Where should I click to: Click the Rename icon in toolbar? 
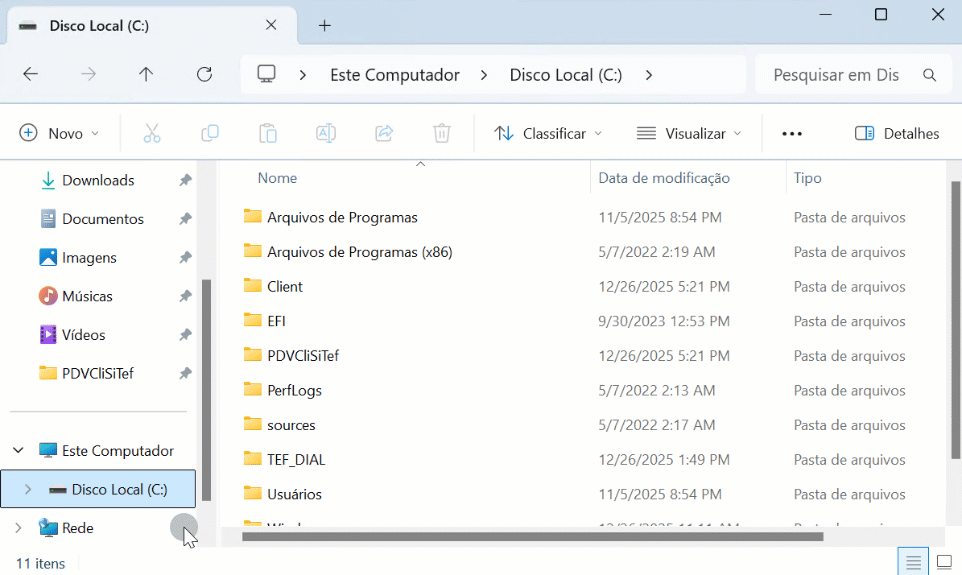pyautogui.click(x=326, y=133)
